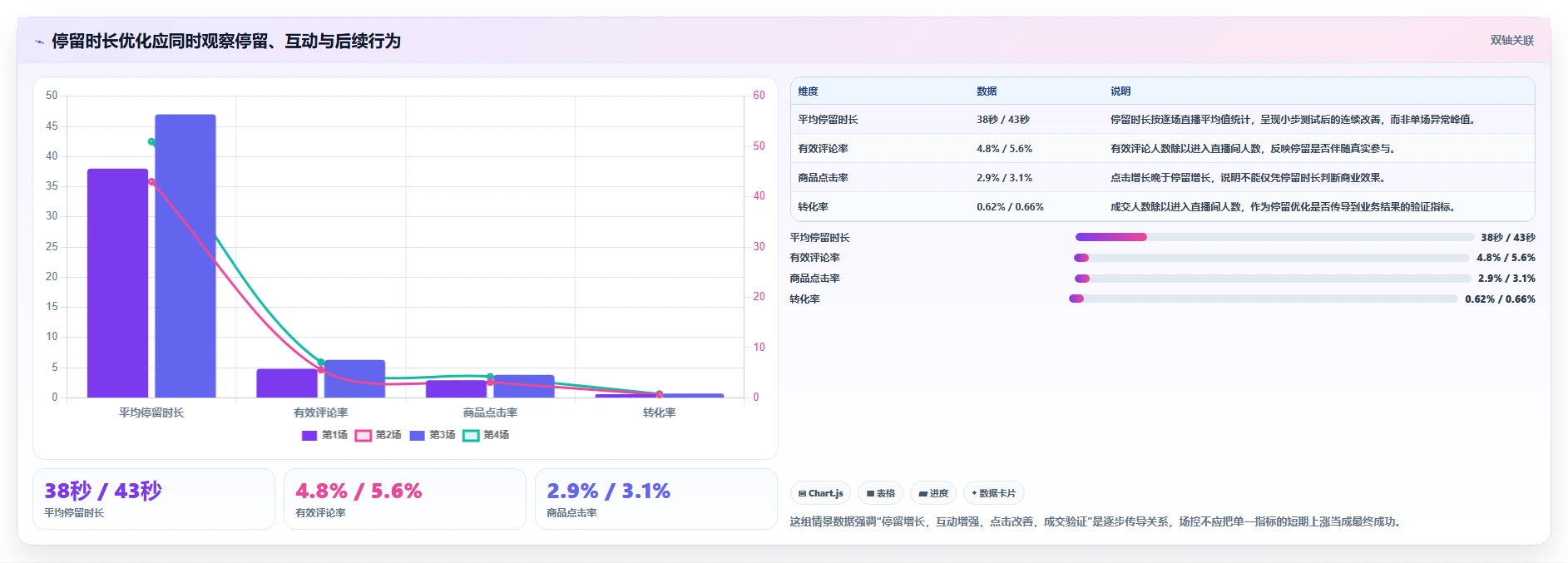Click the 双轴关联 label in the header
The height and width of the screenshot is (563, 1568).
pyautogui.click(x=1511, y=40)
